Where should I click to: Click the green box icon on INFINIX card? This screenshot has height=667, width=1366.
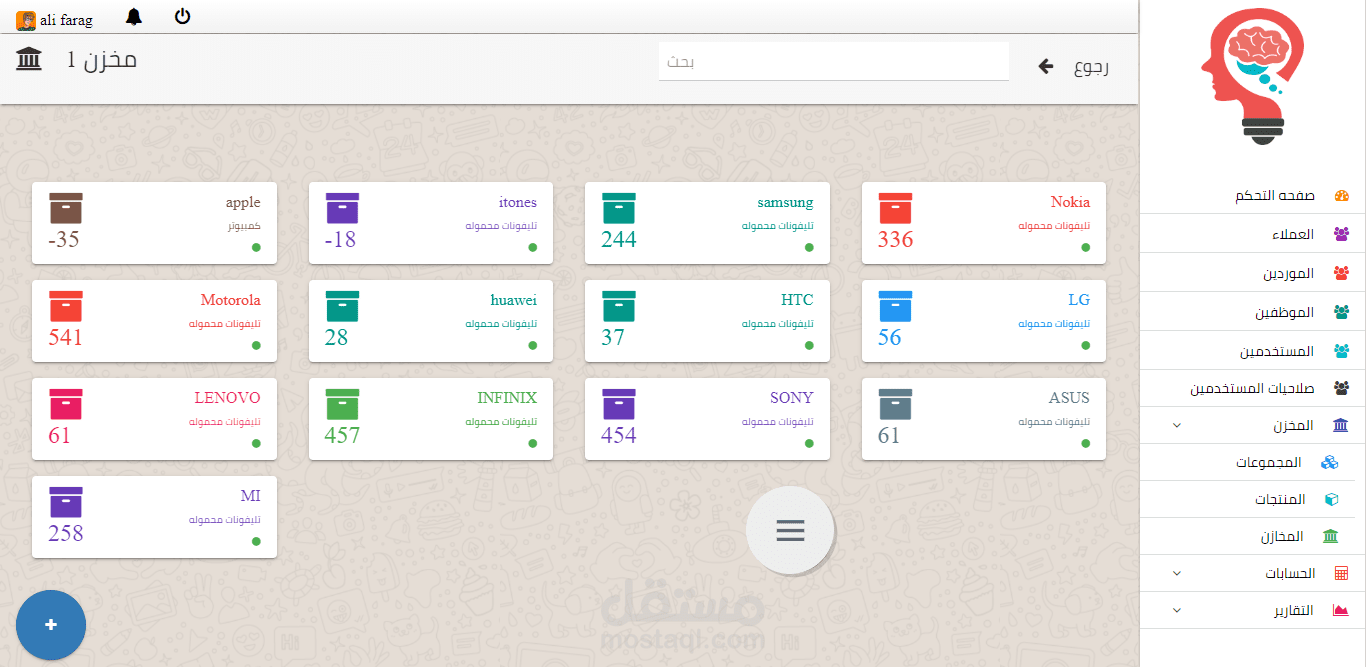[x=342, y=404]
